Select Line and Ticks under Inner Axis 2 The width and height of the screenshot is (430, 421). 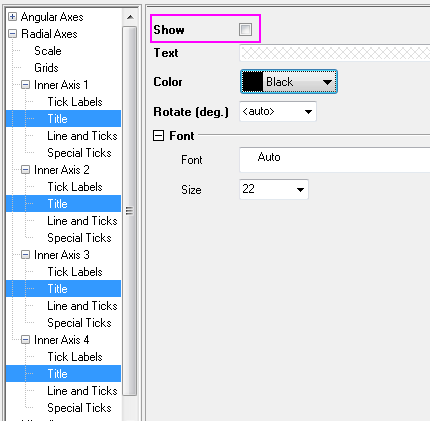[x=82, y=221]
